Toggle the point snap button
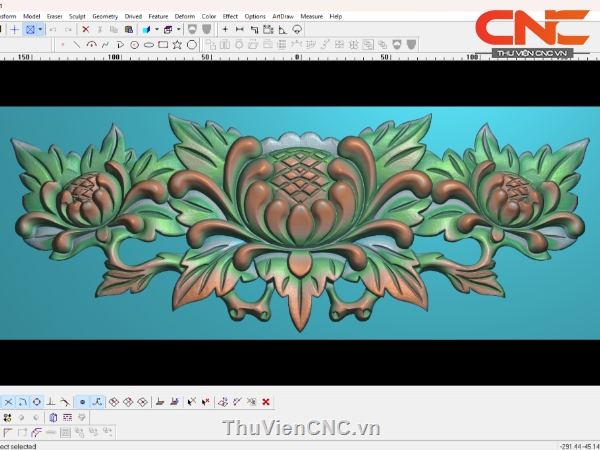Viewport: 600px width, 450px height. coord(82,402)
